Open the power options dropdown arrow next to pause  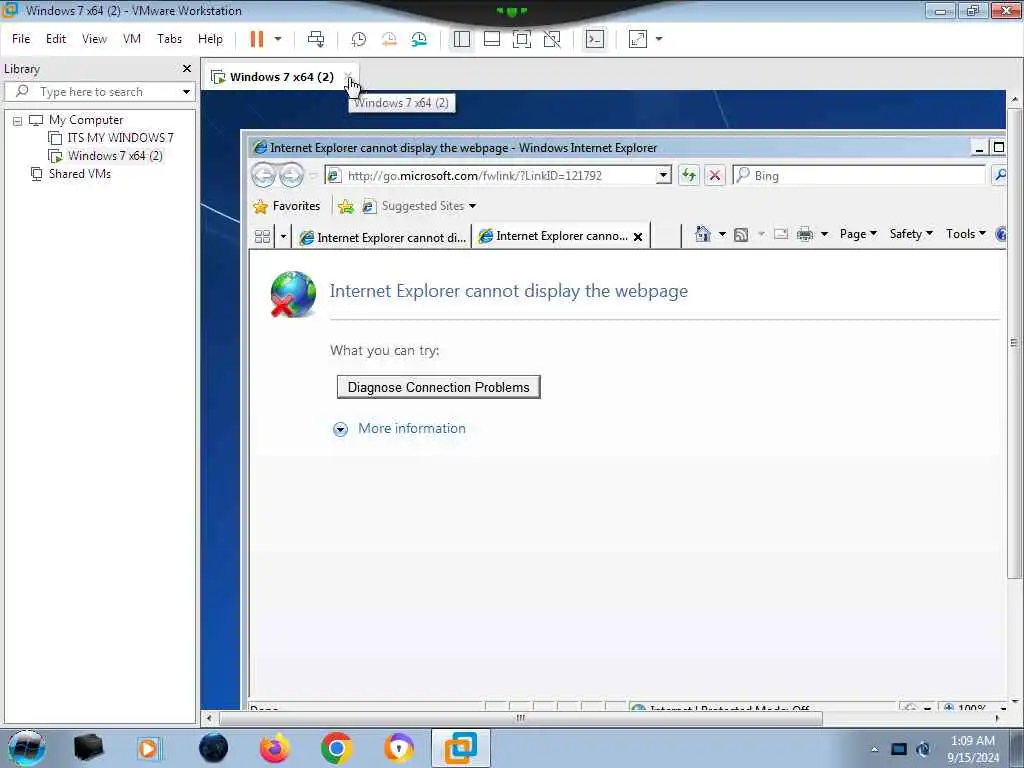pyautogui.click(x=278, y=39)
